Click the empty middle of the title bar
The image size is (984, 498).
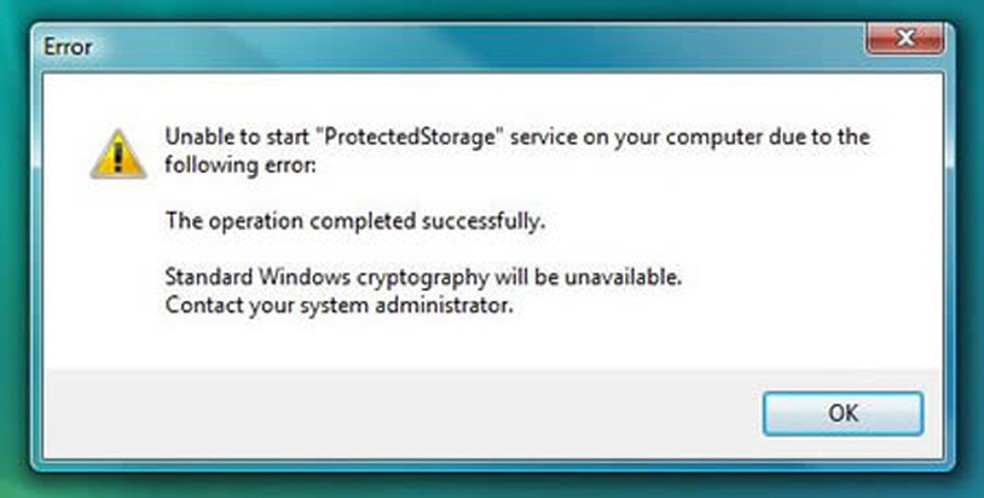click(450, 45)
